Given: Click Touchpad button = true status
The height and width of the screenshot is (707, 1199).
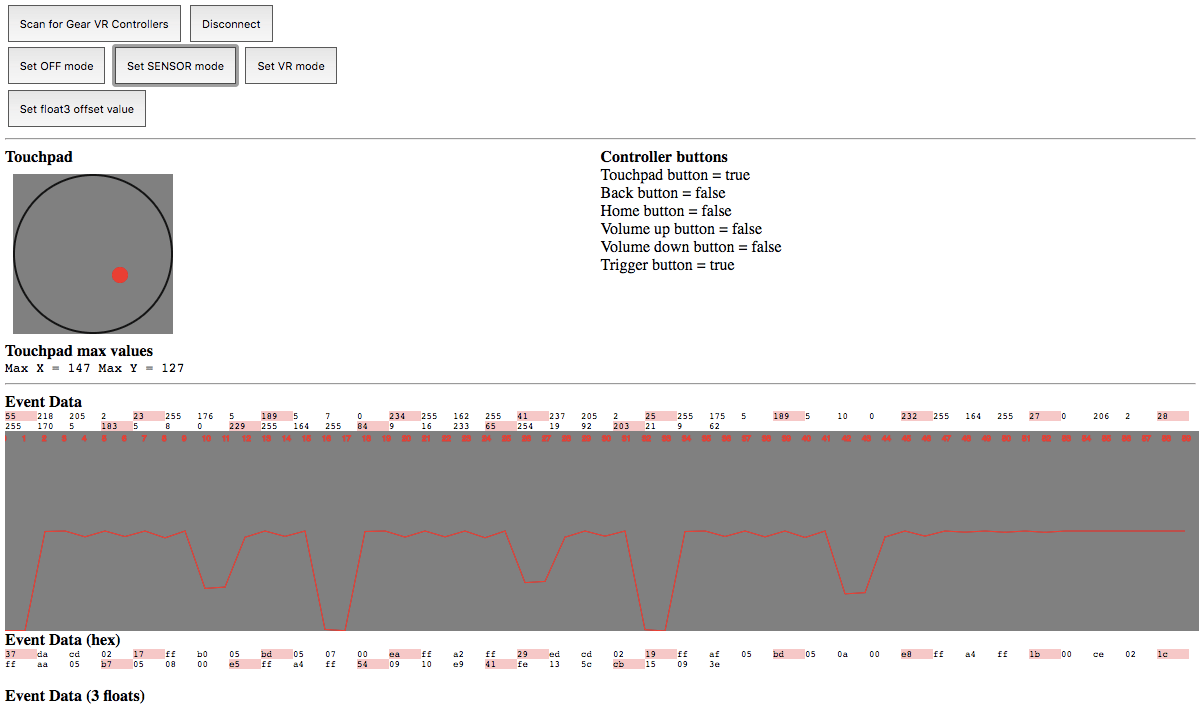Looking at the screenshot, I should 675,175.
